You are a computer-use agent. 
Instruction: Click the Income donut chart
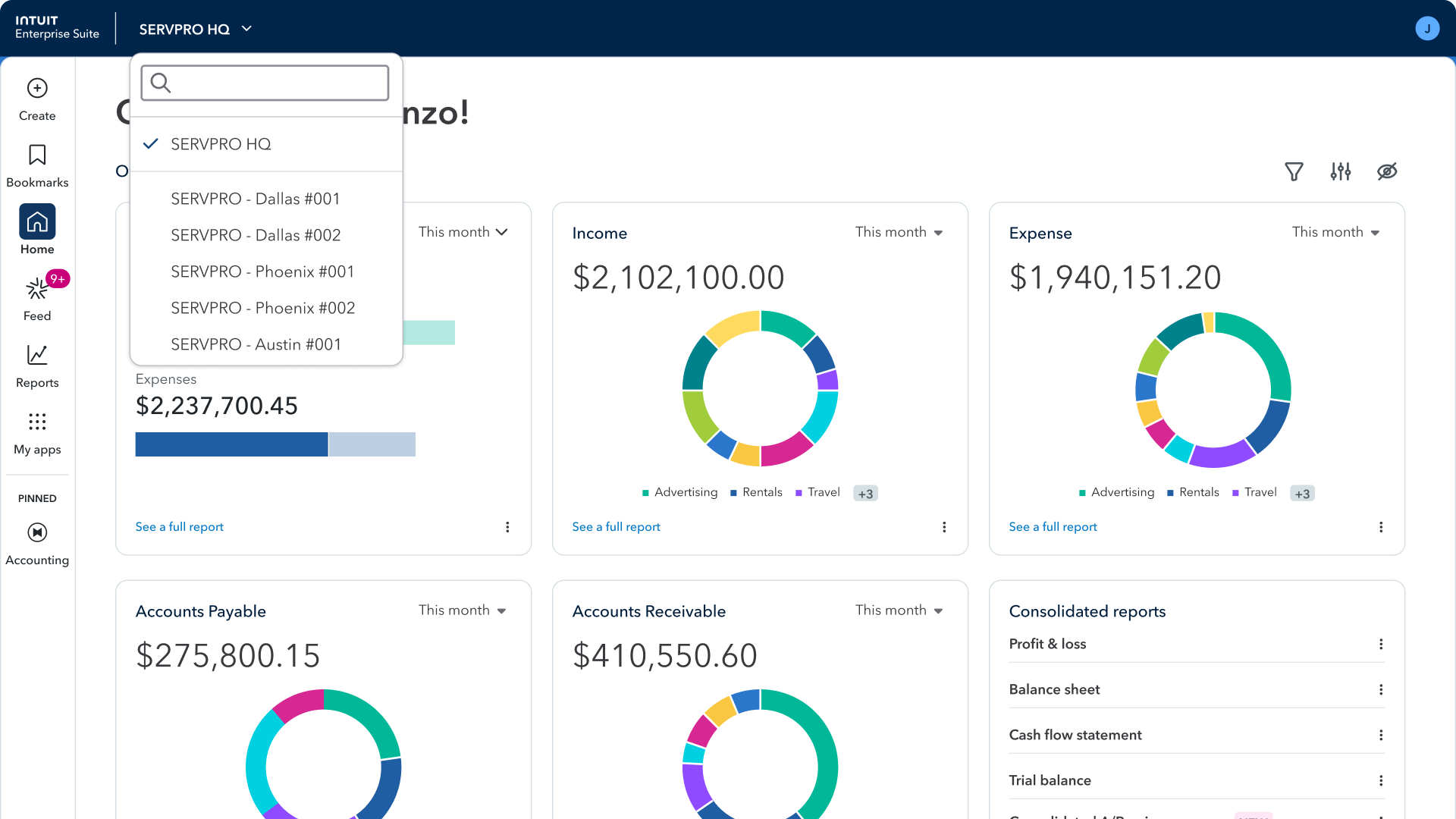pos(760,388)
